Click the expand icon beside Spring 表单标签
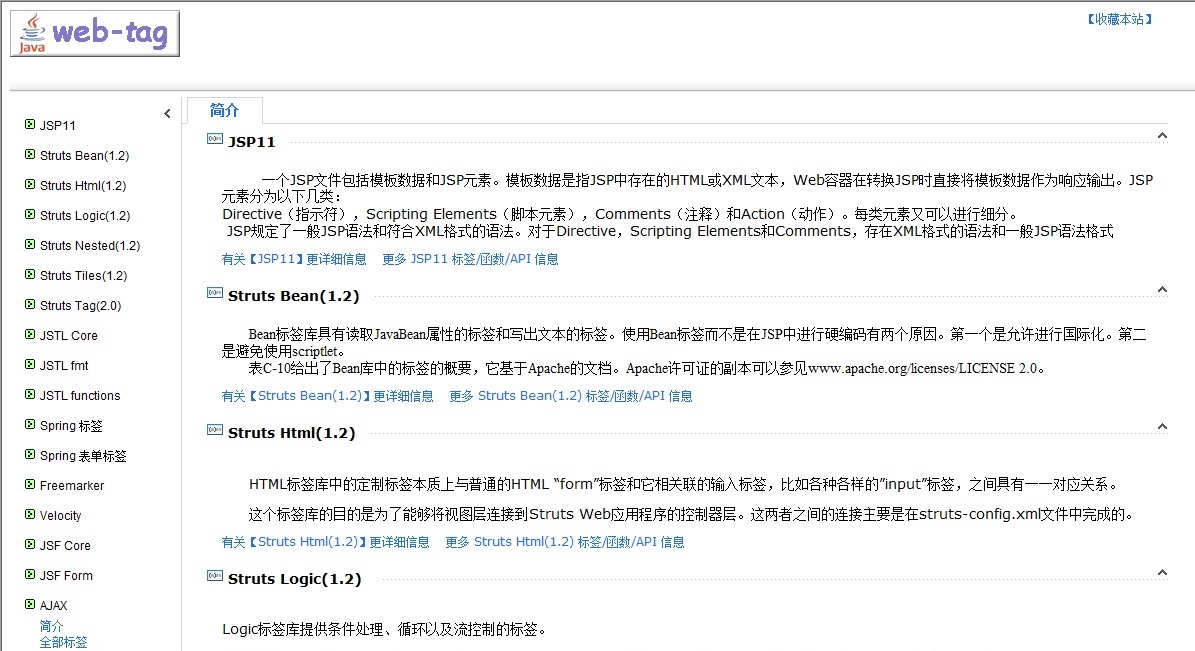The height and width of the screenshot is (651, 1195). tap(30, 454)
